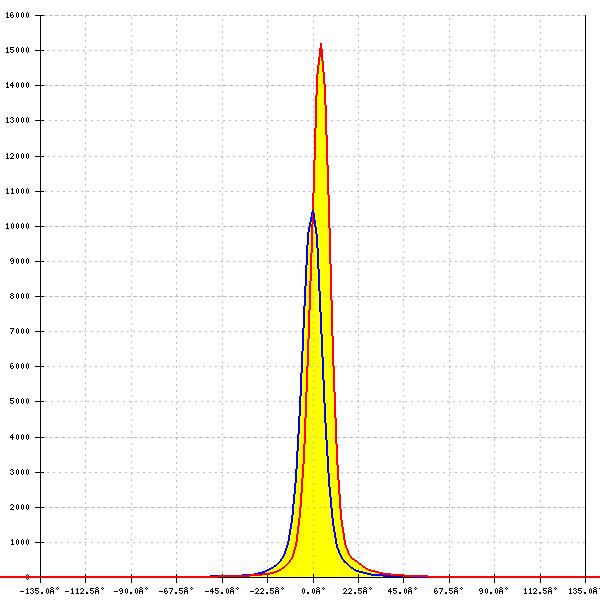600x600 pixels.
Task: Click the 22.5 x-axis label
Action: tap(357, 591)
